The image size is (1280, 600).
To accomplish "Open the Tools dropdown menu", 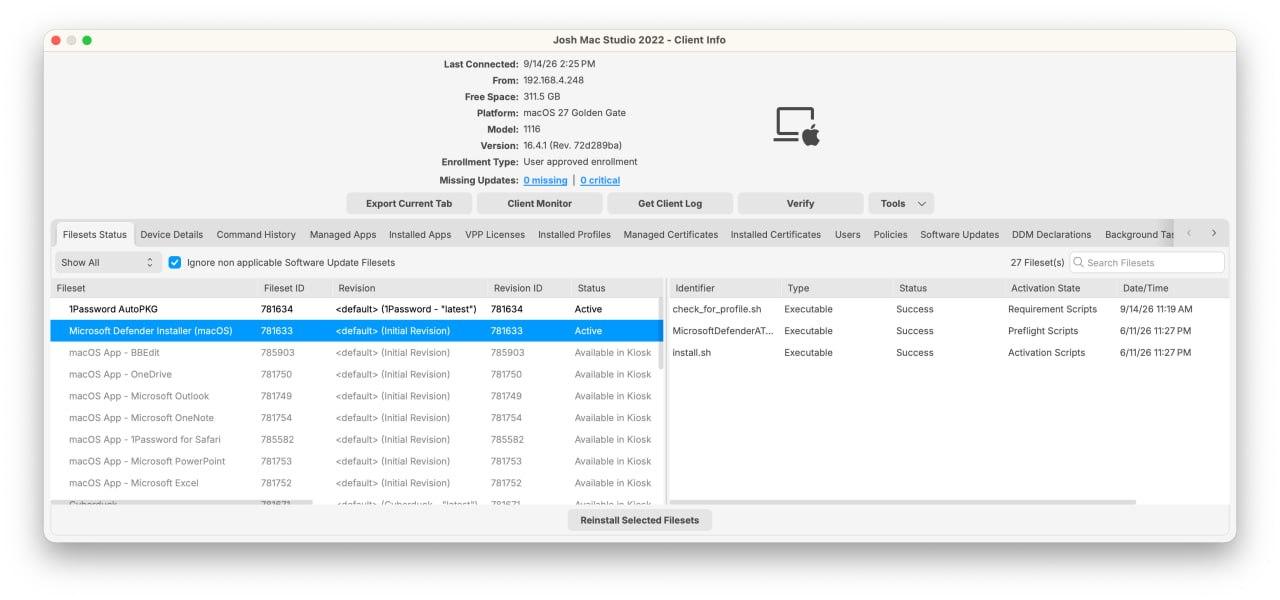I will pyautogui.click(x=901, y=203).
